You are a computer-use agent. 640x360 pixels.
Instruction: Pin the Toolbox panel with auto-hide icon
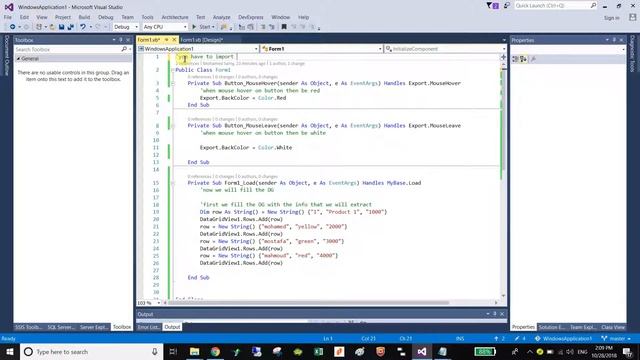coord(121,40)
